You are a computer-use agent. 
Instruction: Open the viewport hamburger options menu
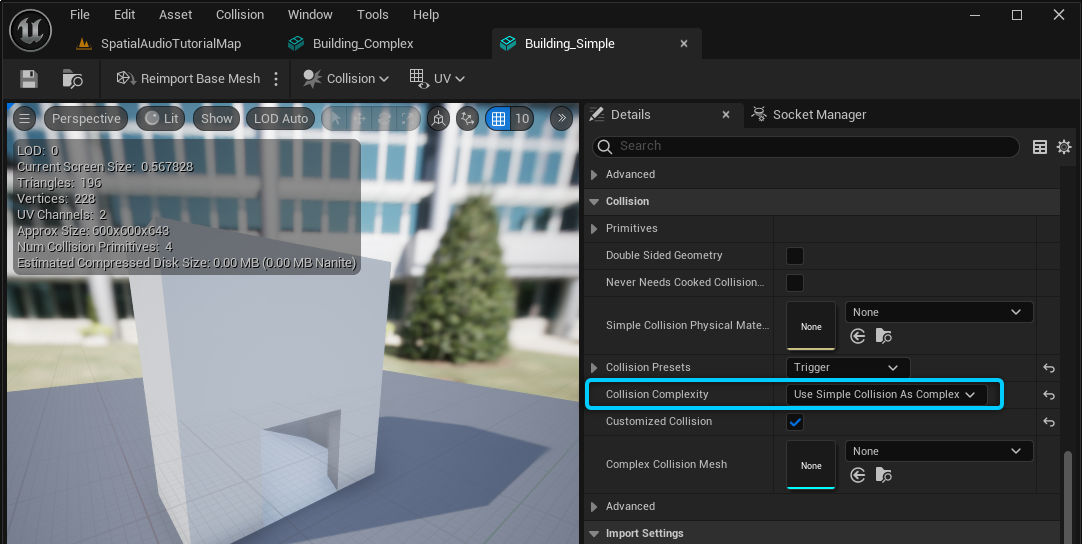tap(24, 118)
